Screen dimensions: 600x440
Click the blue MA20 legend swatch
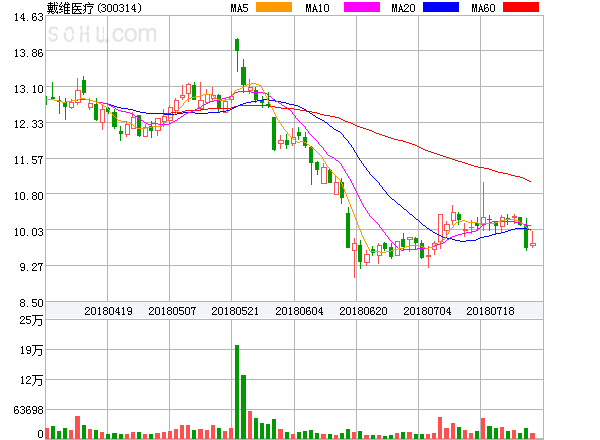point(441,7)
